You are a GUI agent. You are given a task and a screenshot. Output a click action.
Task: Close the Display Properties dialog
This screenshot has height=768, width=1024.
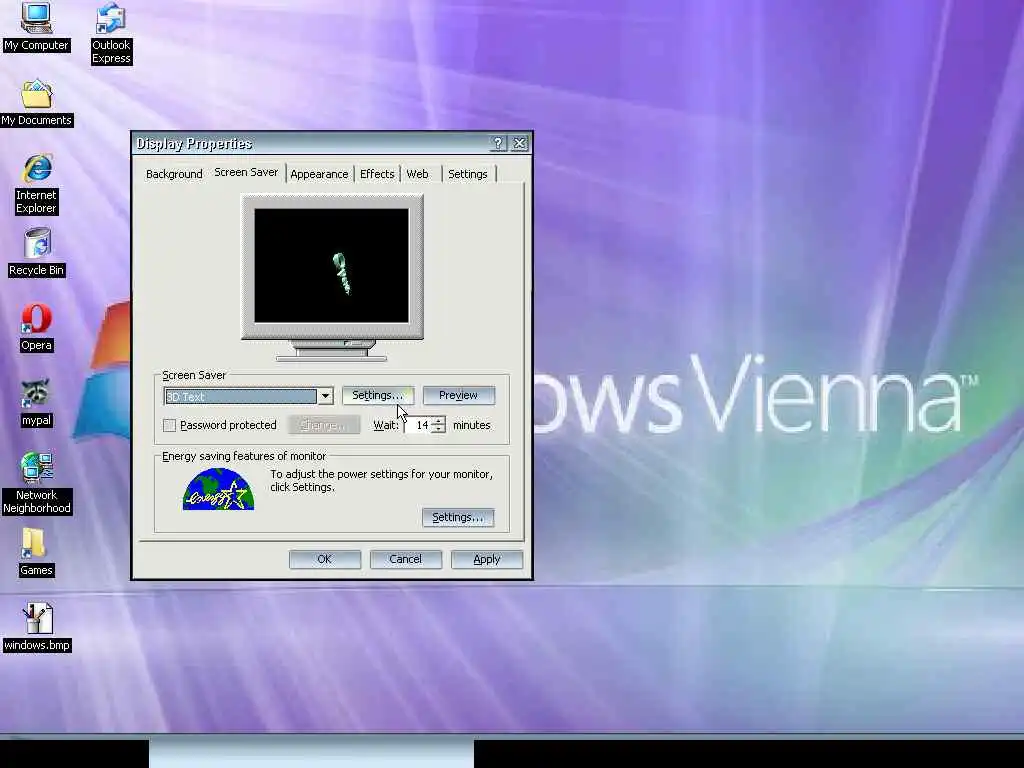coord(520,143)
